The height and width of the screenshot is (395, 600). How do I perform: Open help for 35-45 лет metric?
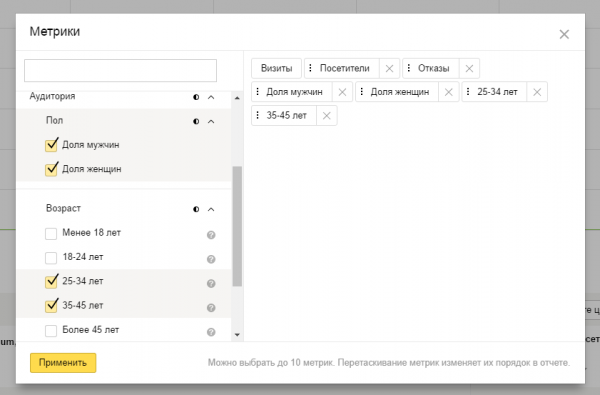click(x=211, y=308)
